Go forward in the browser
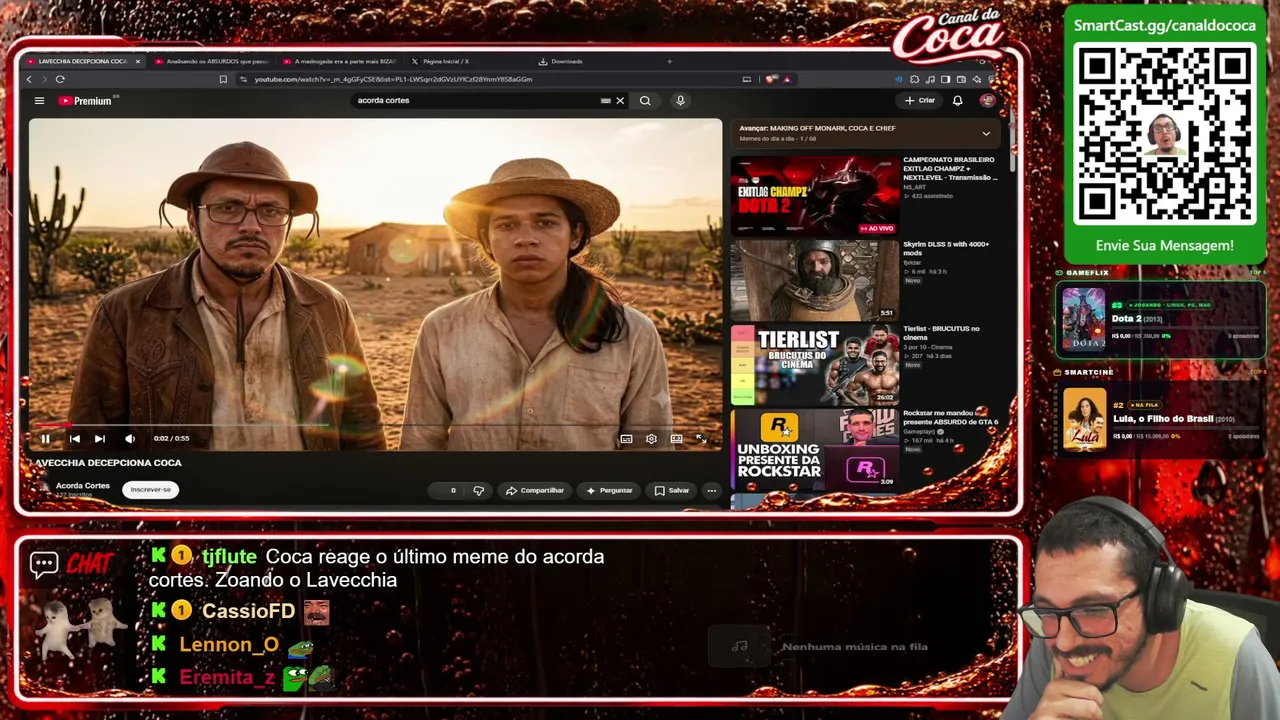 point(44,79)
